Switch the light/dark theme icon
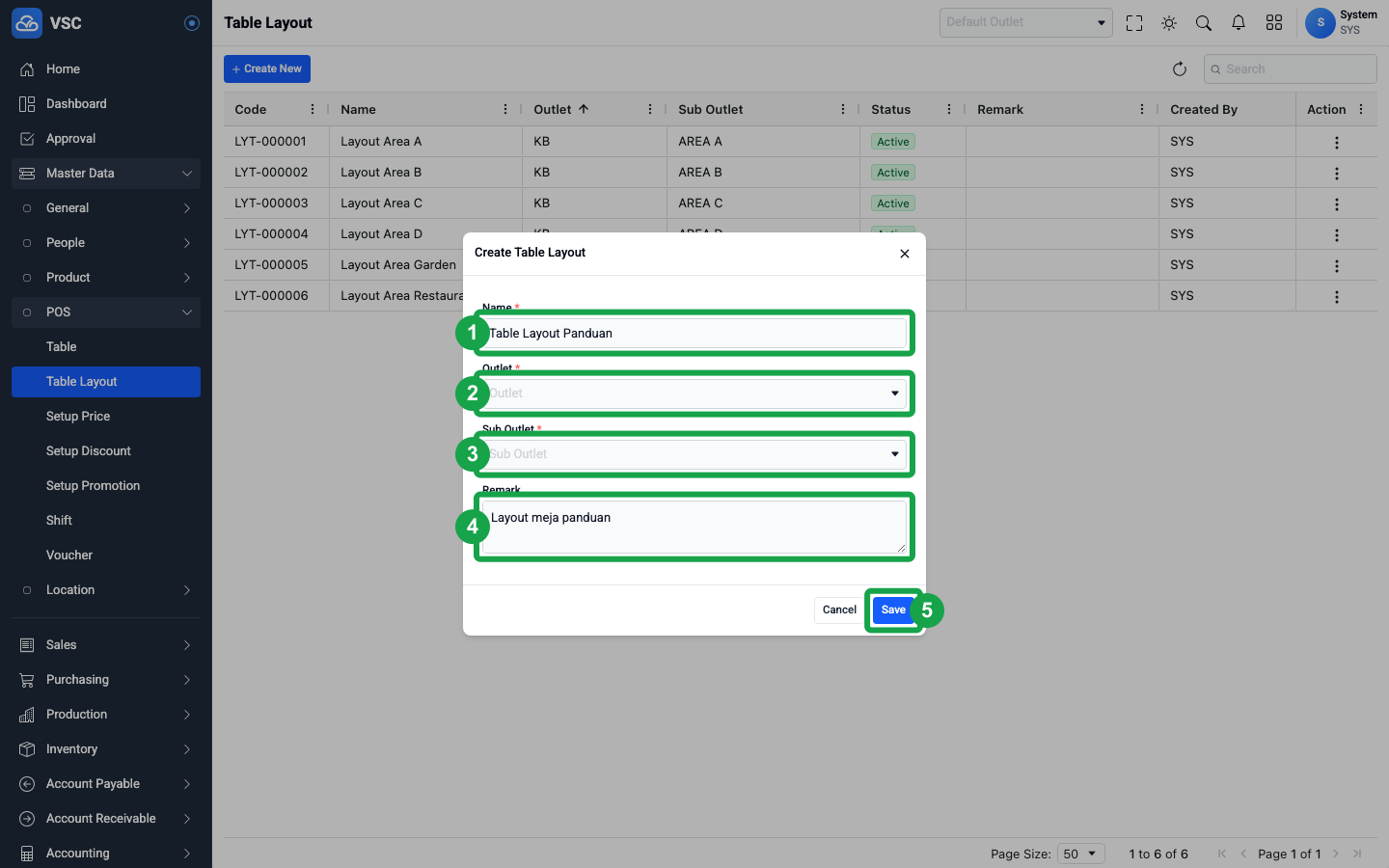 [x=1169, y=23]
